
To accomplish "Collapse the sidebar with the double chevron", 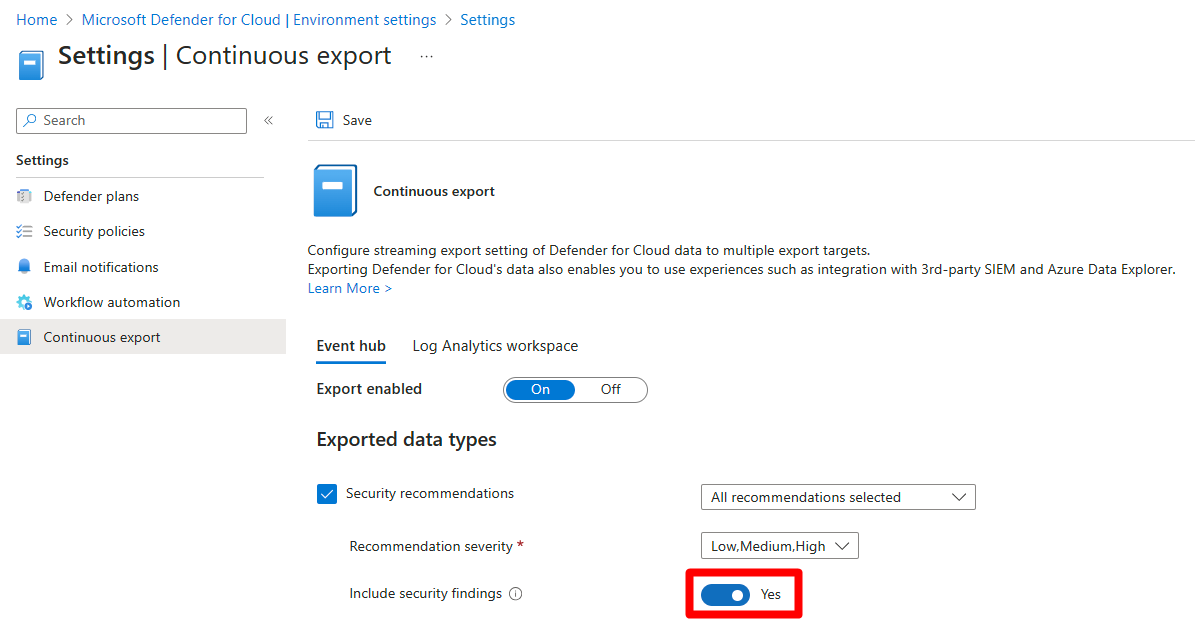I will (268, 118).
